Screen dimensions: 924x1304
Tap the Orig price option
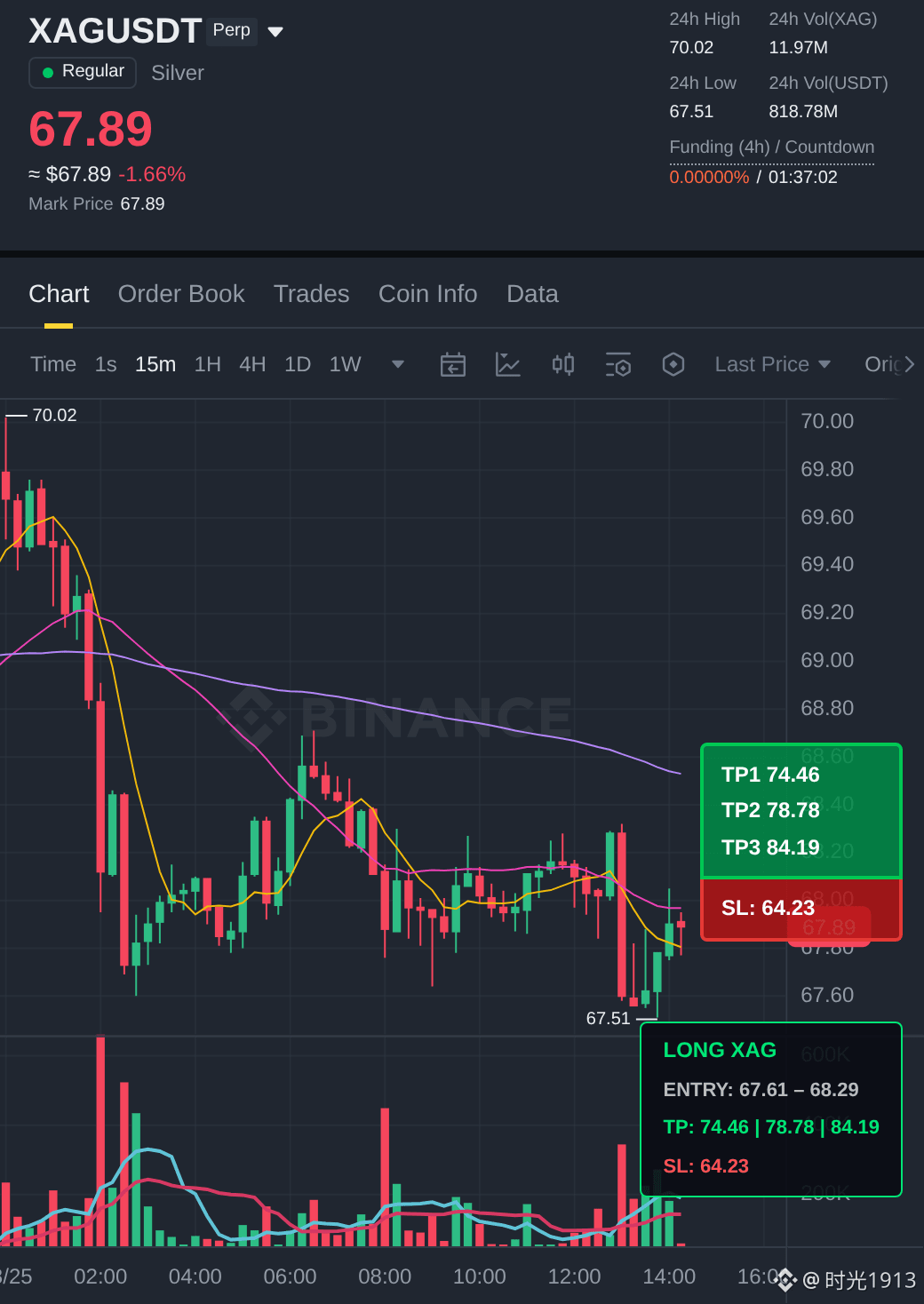pos(882,364)
